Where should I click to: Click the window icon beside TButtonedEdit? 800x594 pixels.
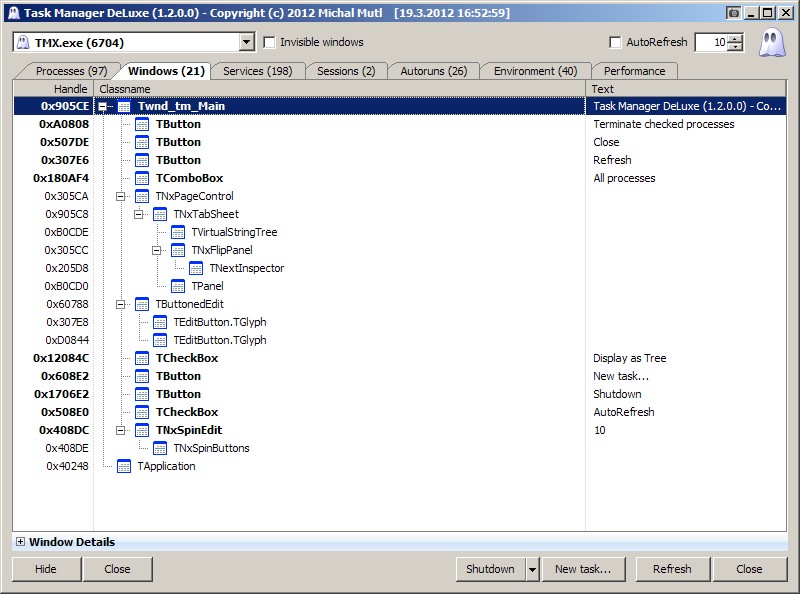(x=142, y=304)
